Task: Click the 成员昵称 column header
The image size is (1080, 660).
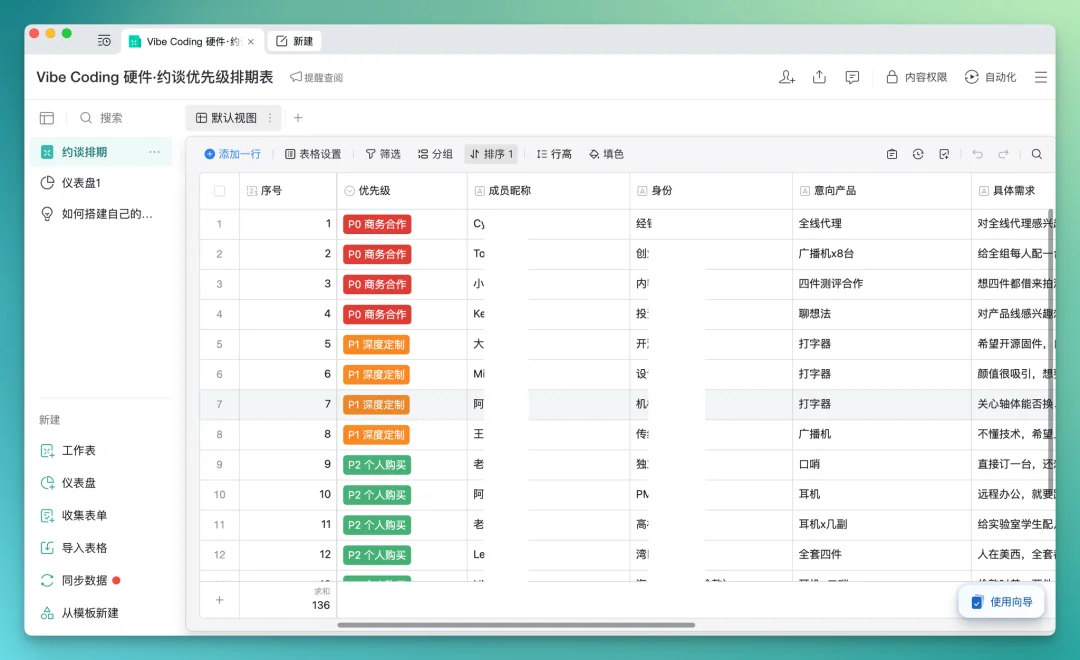Action: [x=548, y=191]
